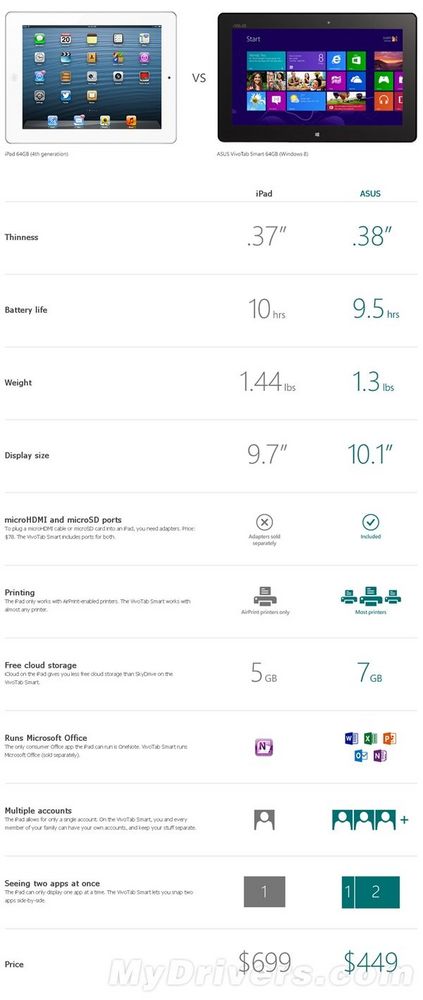Click the Excel icon in ASUS column

[370, 739]
